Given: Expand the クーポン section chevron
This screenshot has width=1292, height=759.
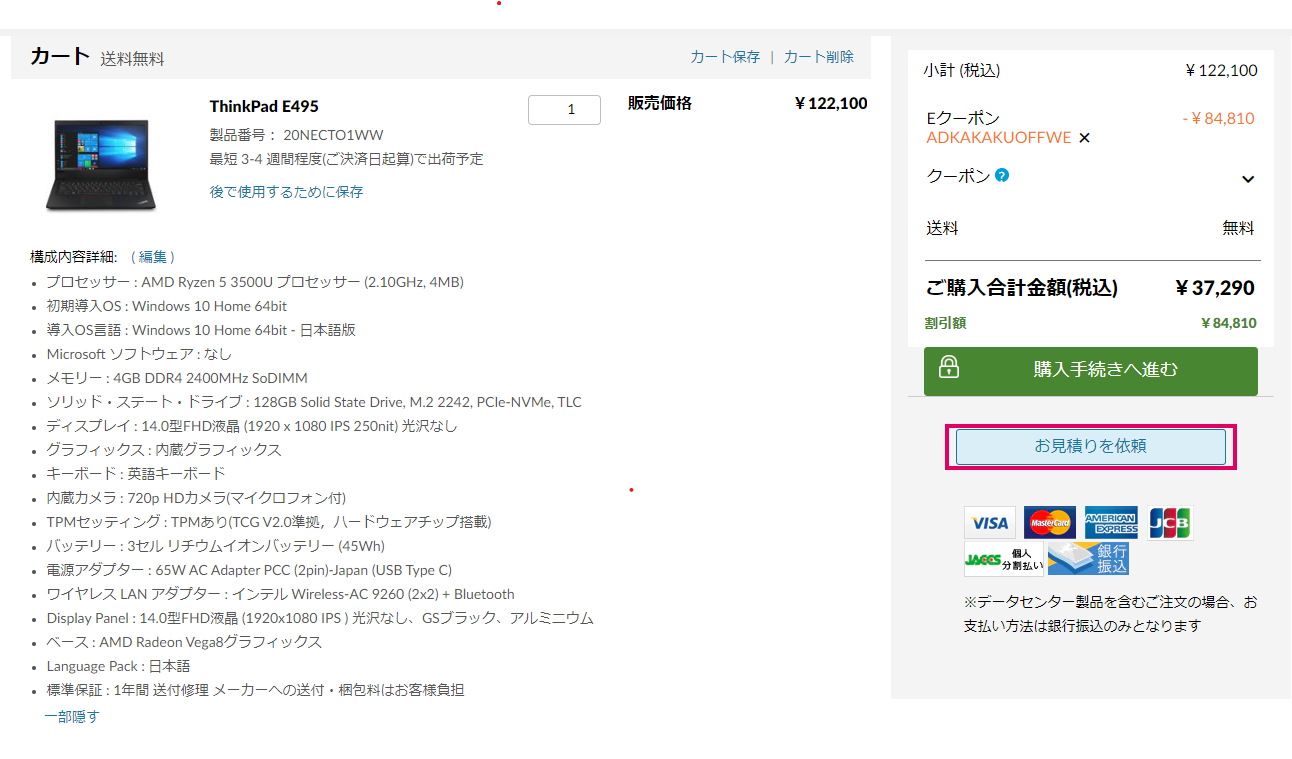Looking at the screenshot, I should (x=1247, y=179).
